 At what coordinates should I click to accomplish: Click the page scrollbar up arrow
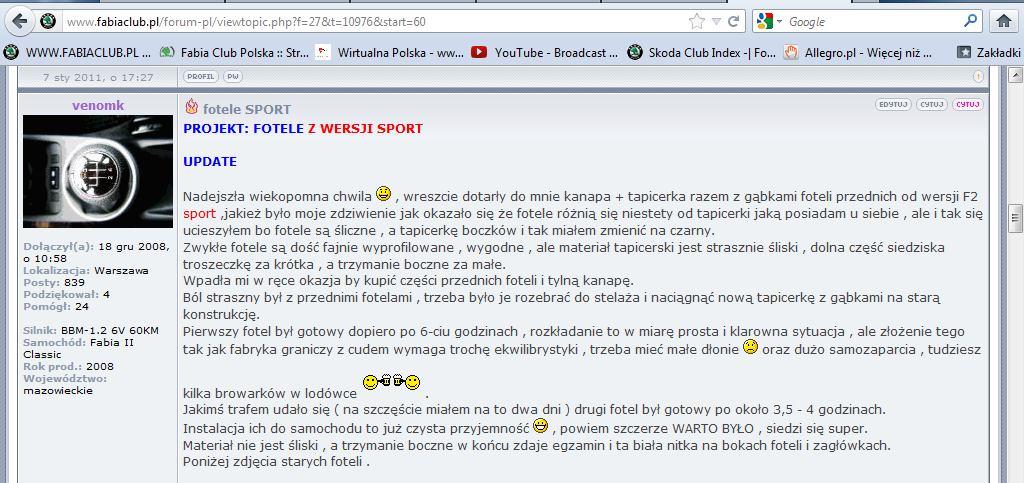[1015, 74]
